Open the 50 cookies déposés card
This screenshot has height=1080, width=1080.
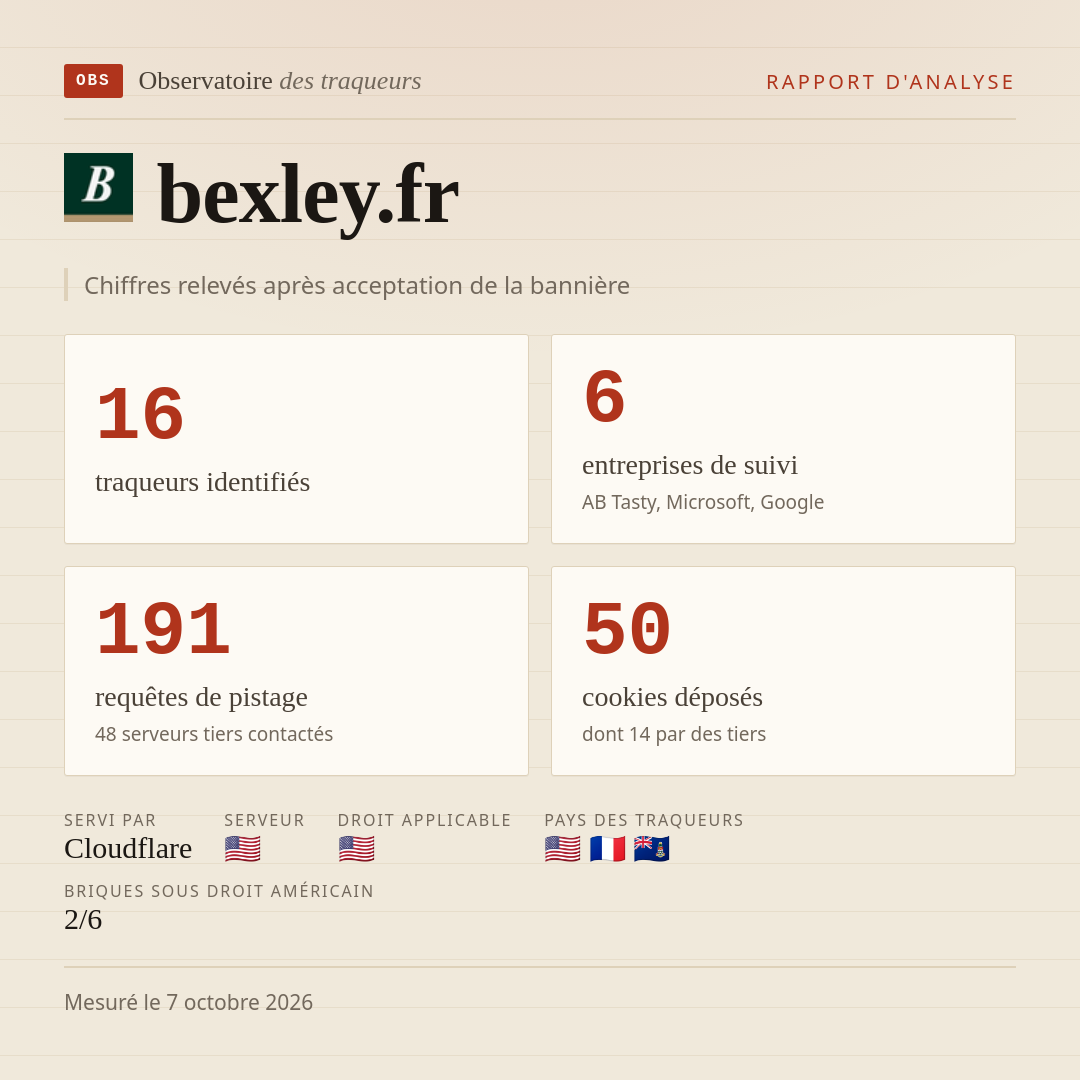pyautogui.click(x=783, y=671)
